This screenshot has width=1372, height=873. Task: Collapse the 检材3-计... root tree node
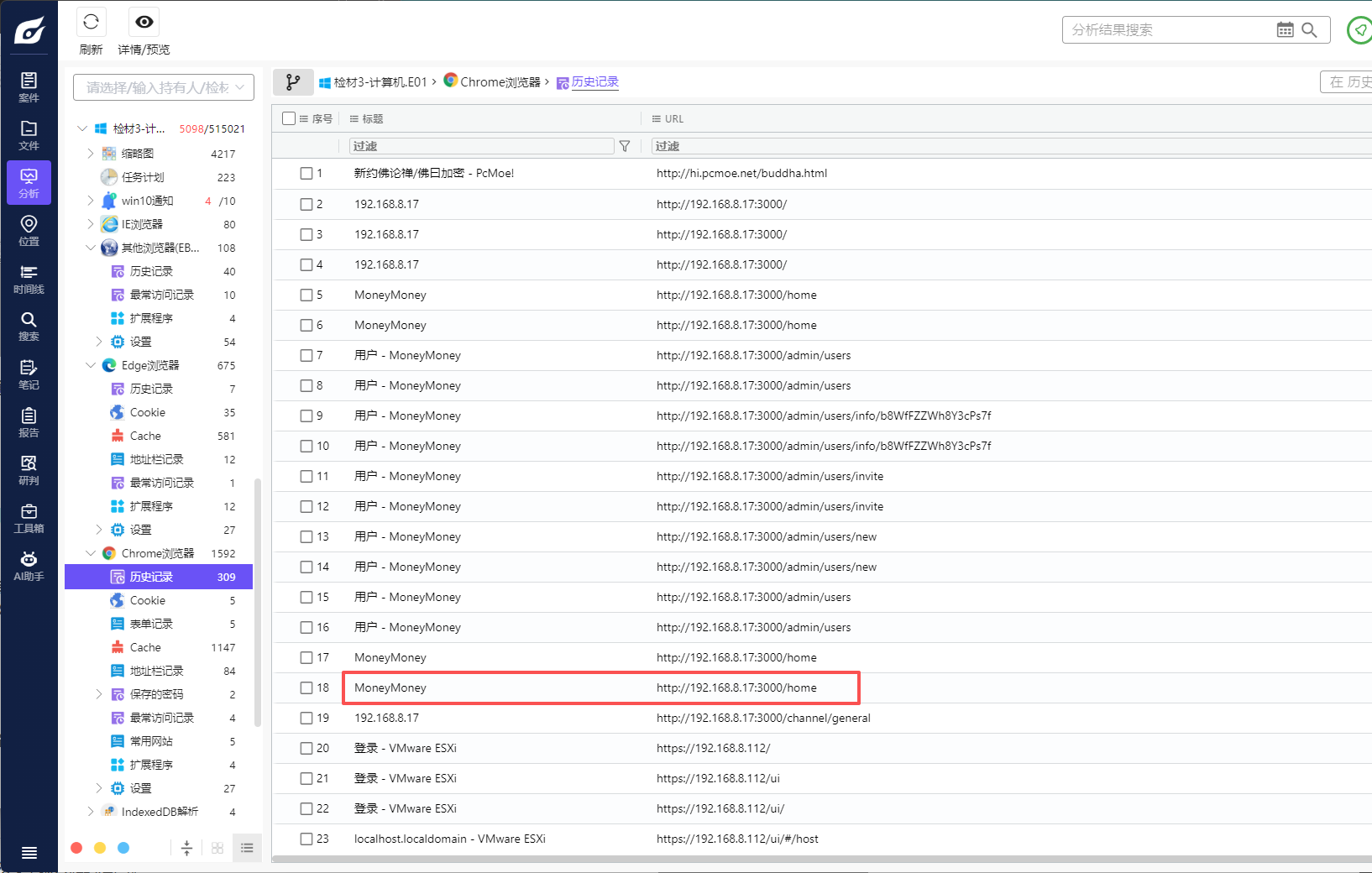(x=82, y=128)
